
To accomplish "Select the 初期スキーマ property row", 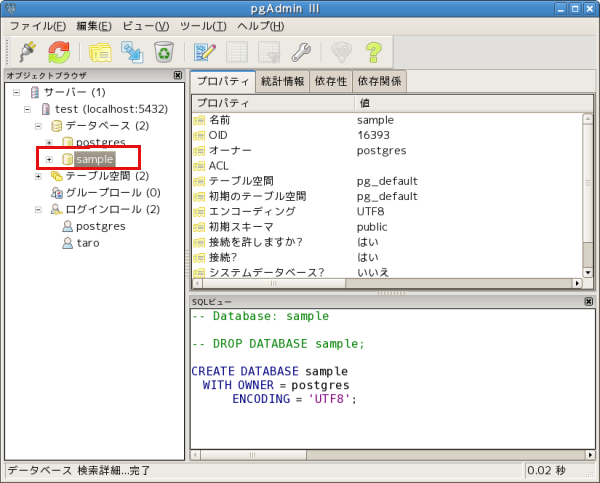I will point(387,227).
